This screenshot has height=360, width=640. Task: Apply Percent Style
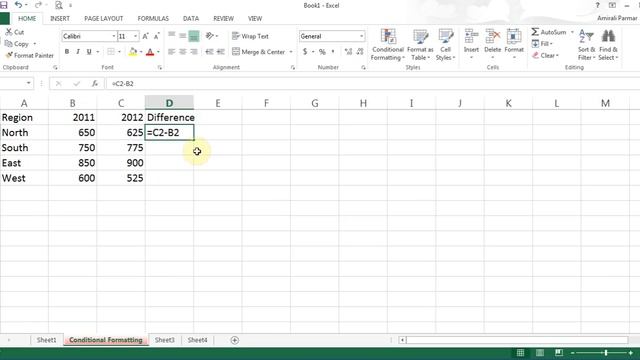coord(322,52)
